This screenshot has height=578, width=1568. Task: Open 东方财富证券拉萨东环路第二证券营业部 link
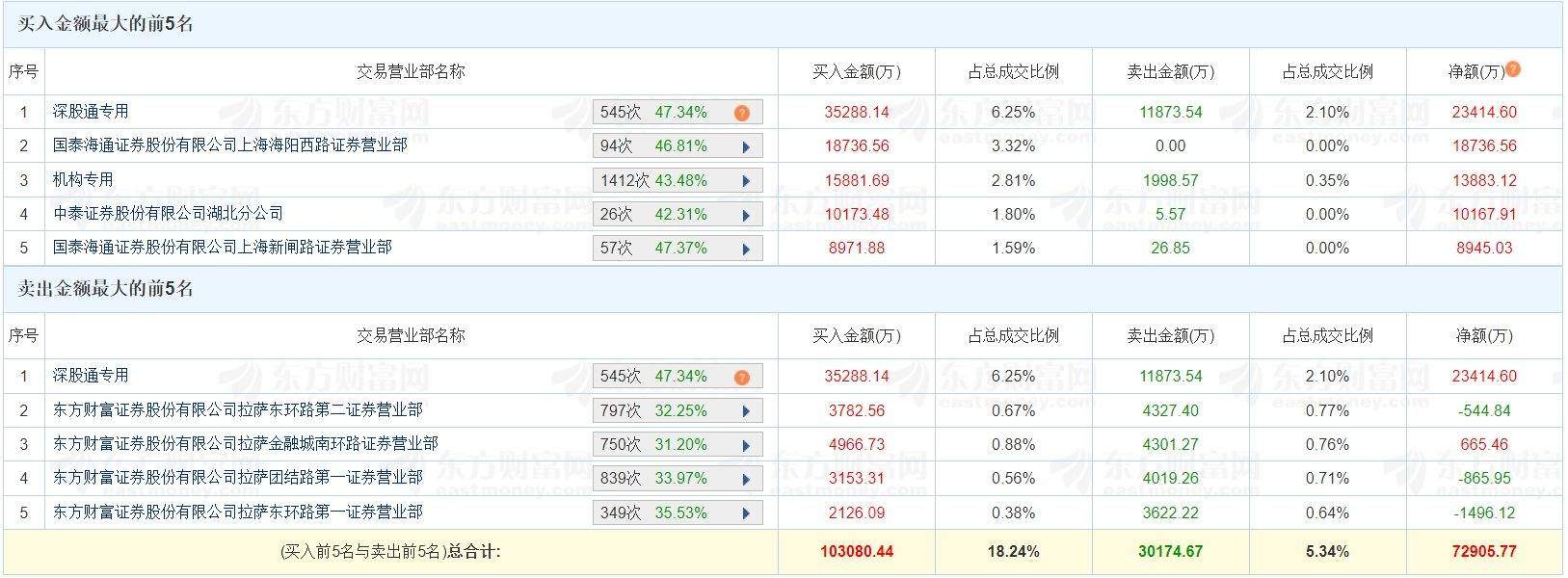tap(238, 409)
